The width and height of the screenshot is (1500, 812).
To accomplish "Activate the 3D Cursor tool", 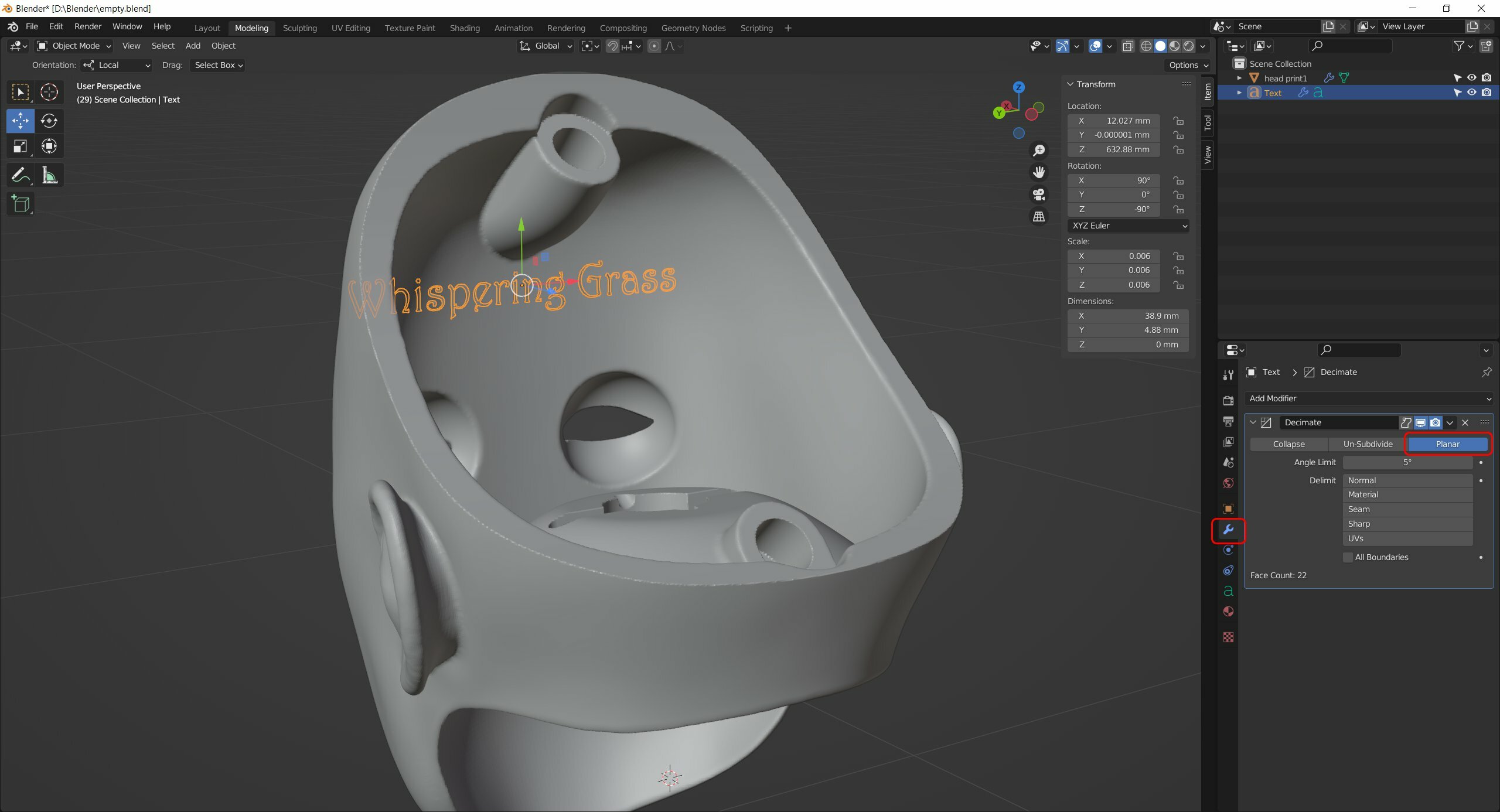I will [49, 92].
